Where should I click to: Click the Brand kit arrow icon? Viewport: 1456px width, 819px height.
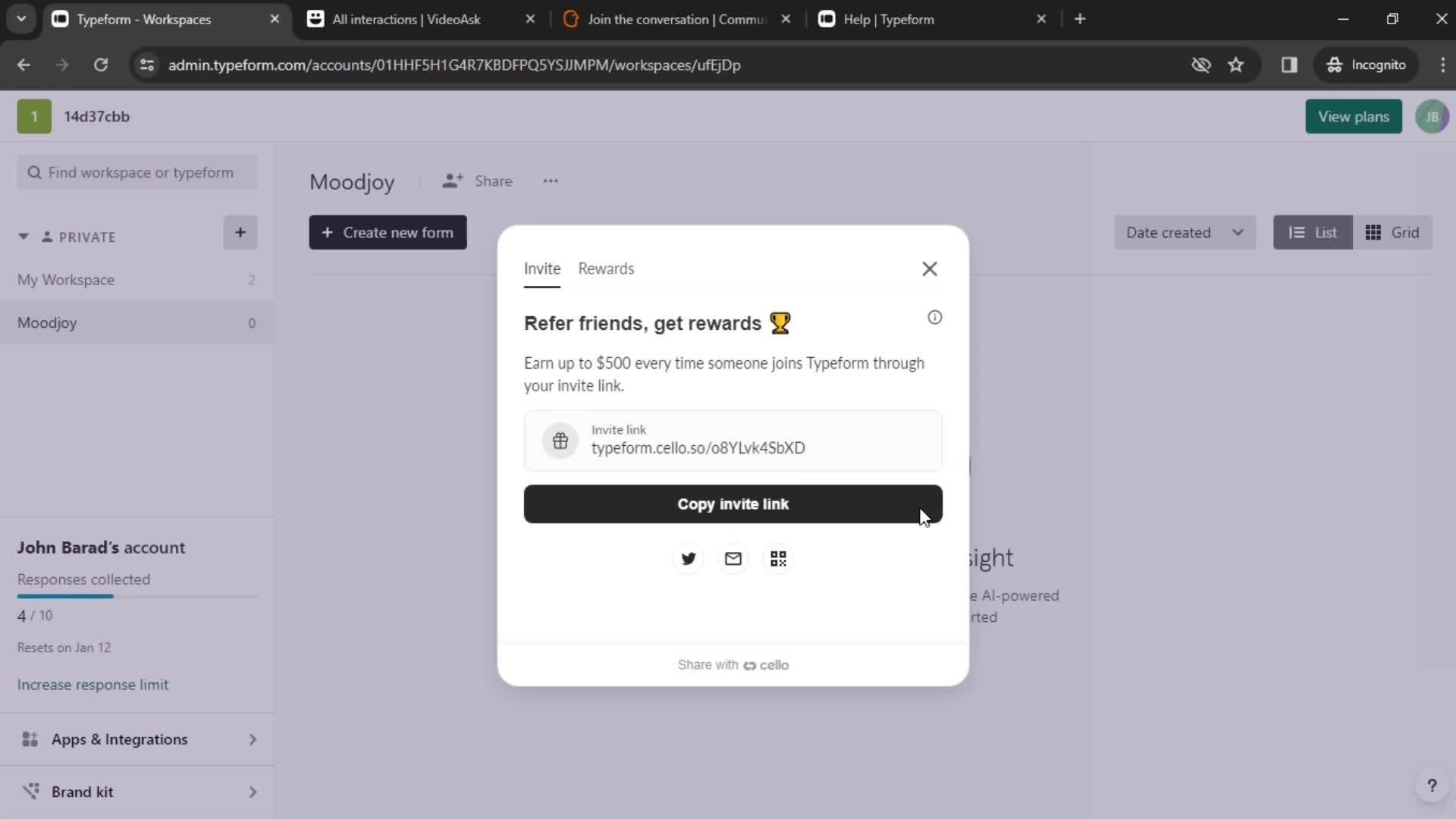253,792
